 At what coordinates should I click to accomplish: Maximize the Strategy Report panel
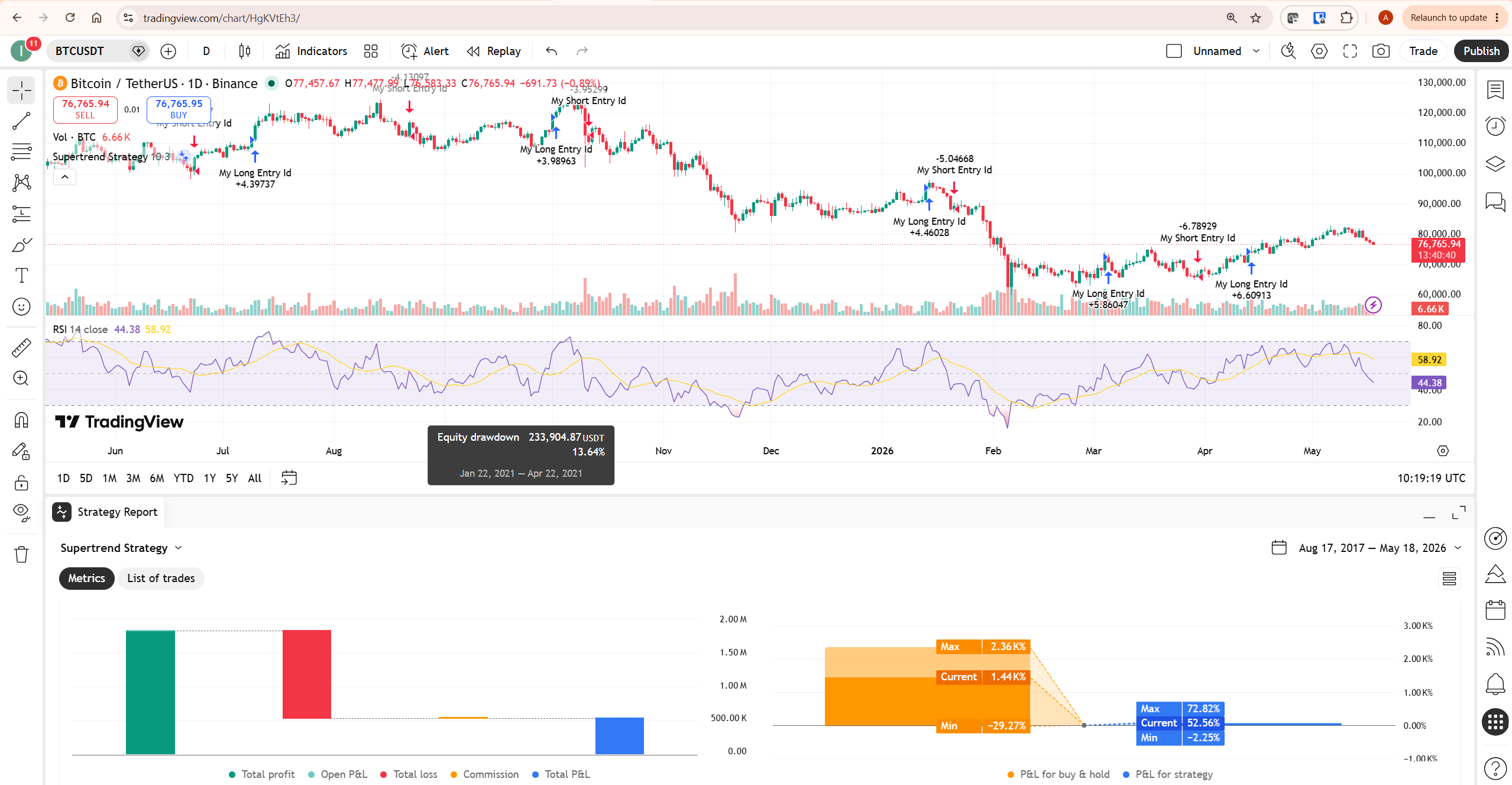pos(1459,513)
